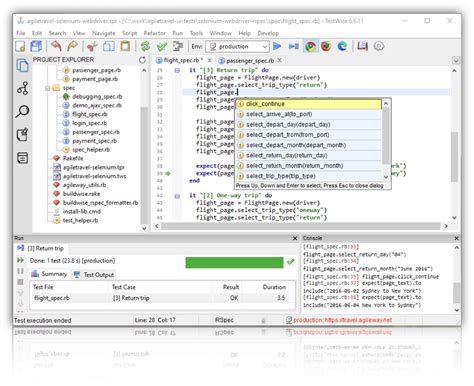
Task: Click the editor horizontal scrollbar
Action: point(301,226)
